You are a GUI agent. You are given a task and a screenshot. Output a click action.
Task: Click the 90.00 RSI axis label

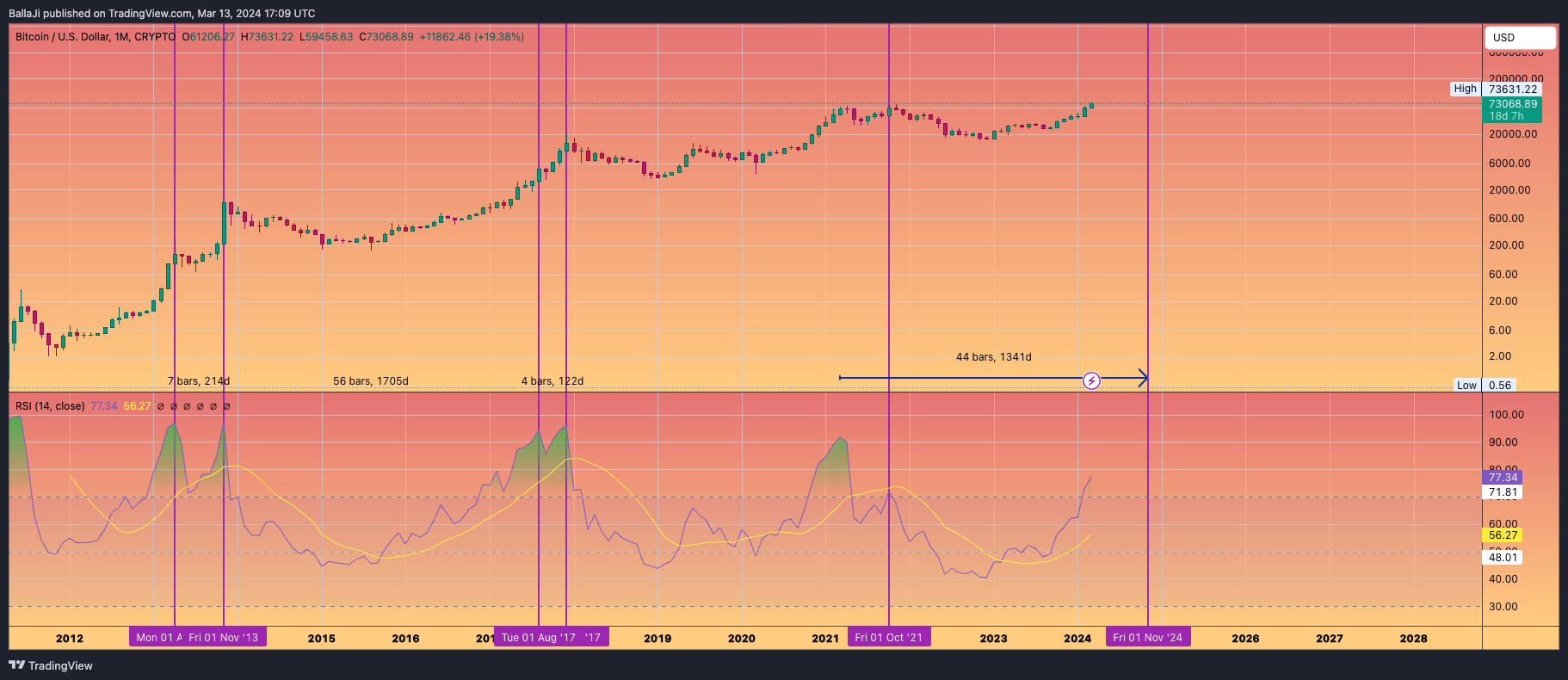point(1503,442)
